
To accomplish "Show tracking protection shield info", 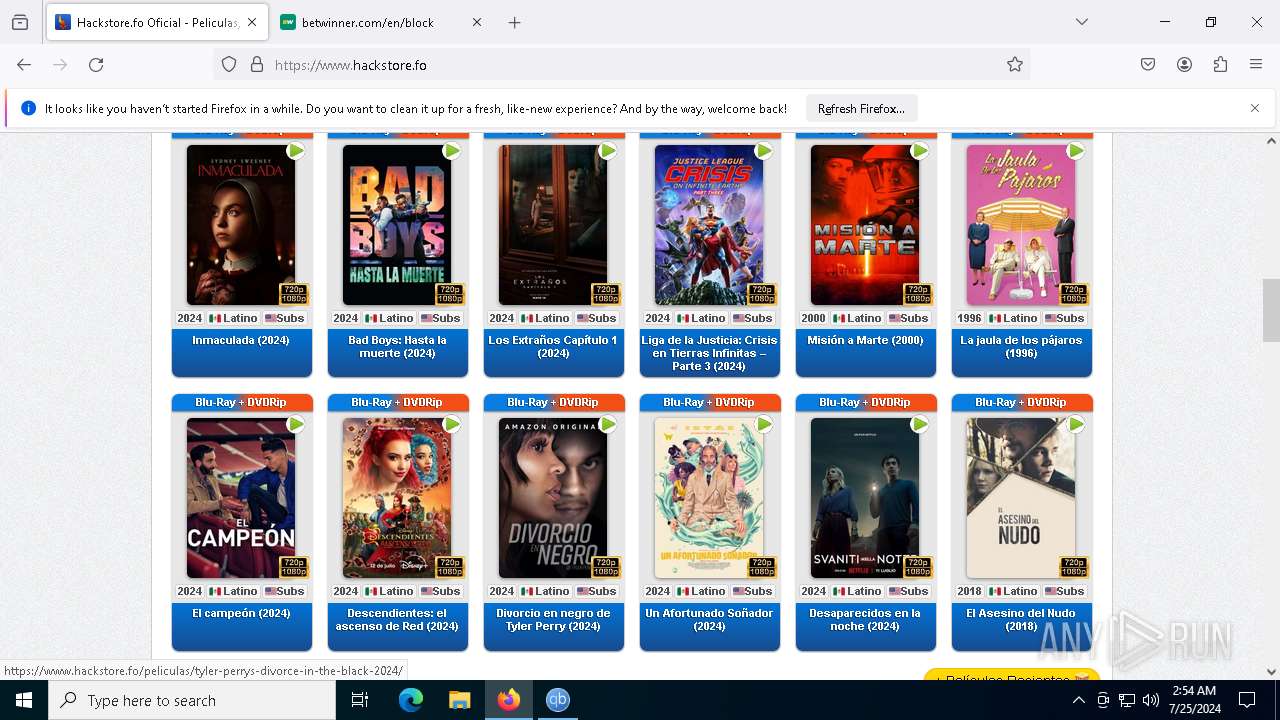I will [229, 65].
